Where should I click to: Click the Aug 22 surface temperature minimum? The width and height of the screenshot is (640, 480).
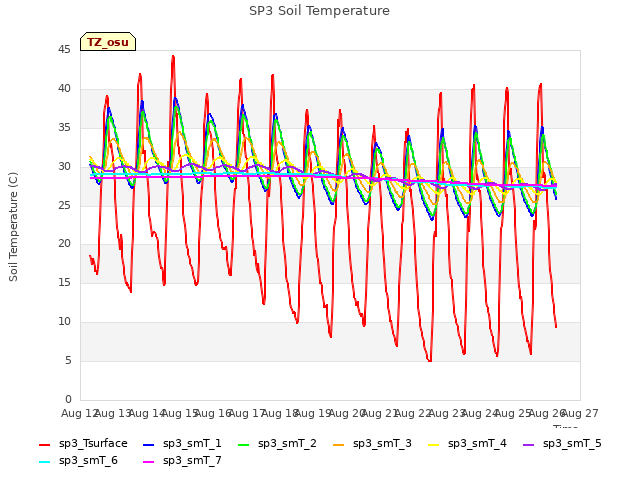click(x=430, y=361)
